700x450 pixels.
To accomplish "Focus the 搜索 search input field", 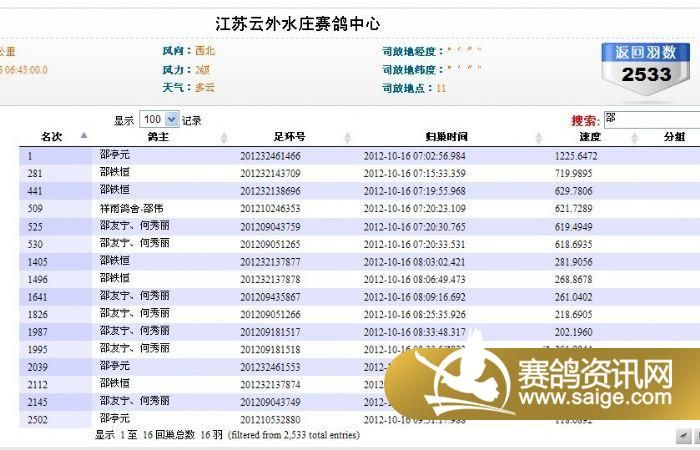I will point(650,119).
